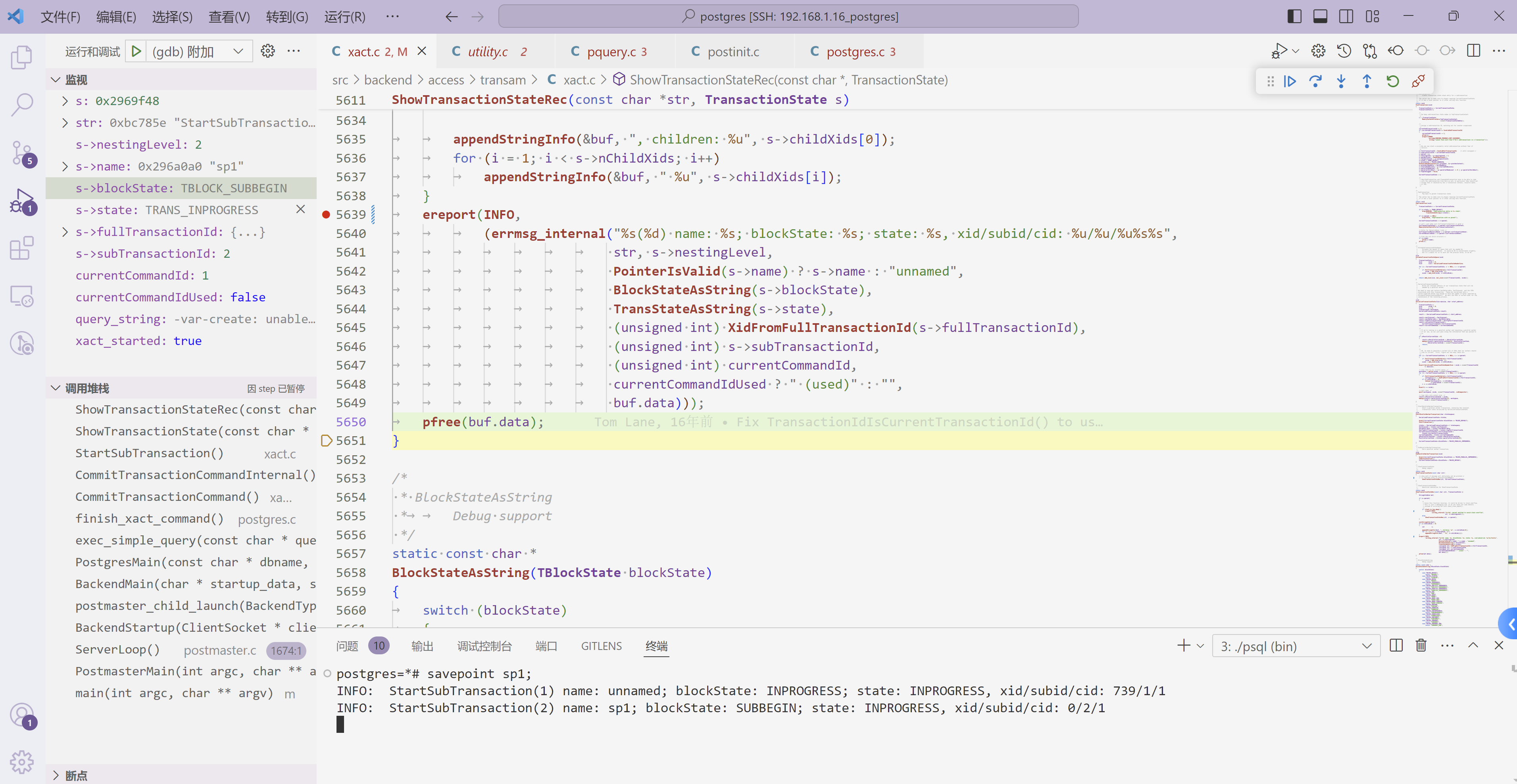Click transam in breadcrumb path

(502, 79)
